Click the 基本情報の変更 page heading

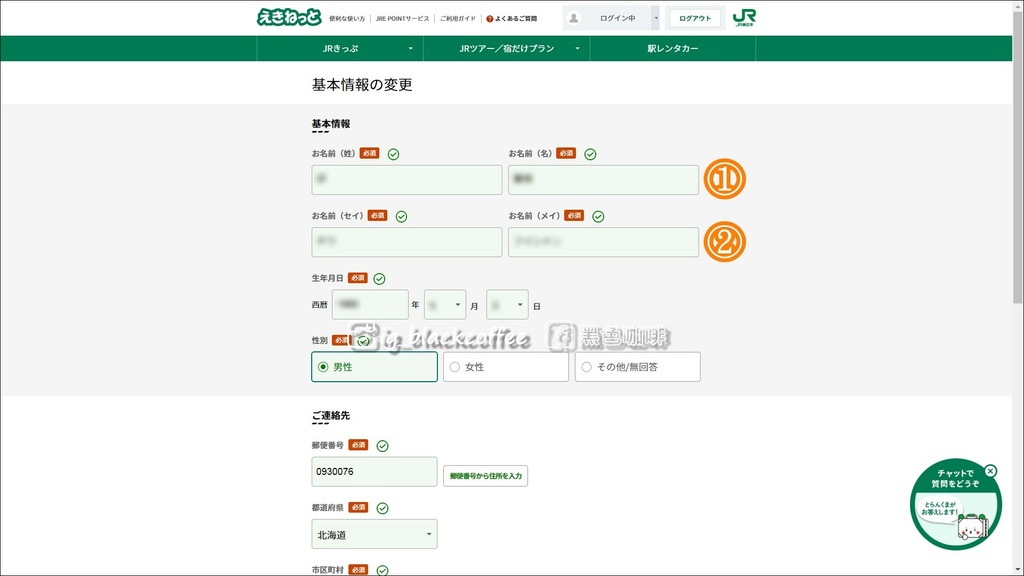(362, 85)
